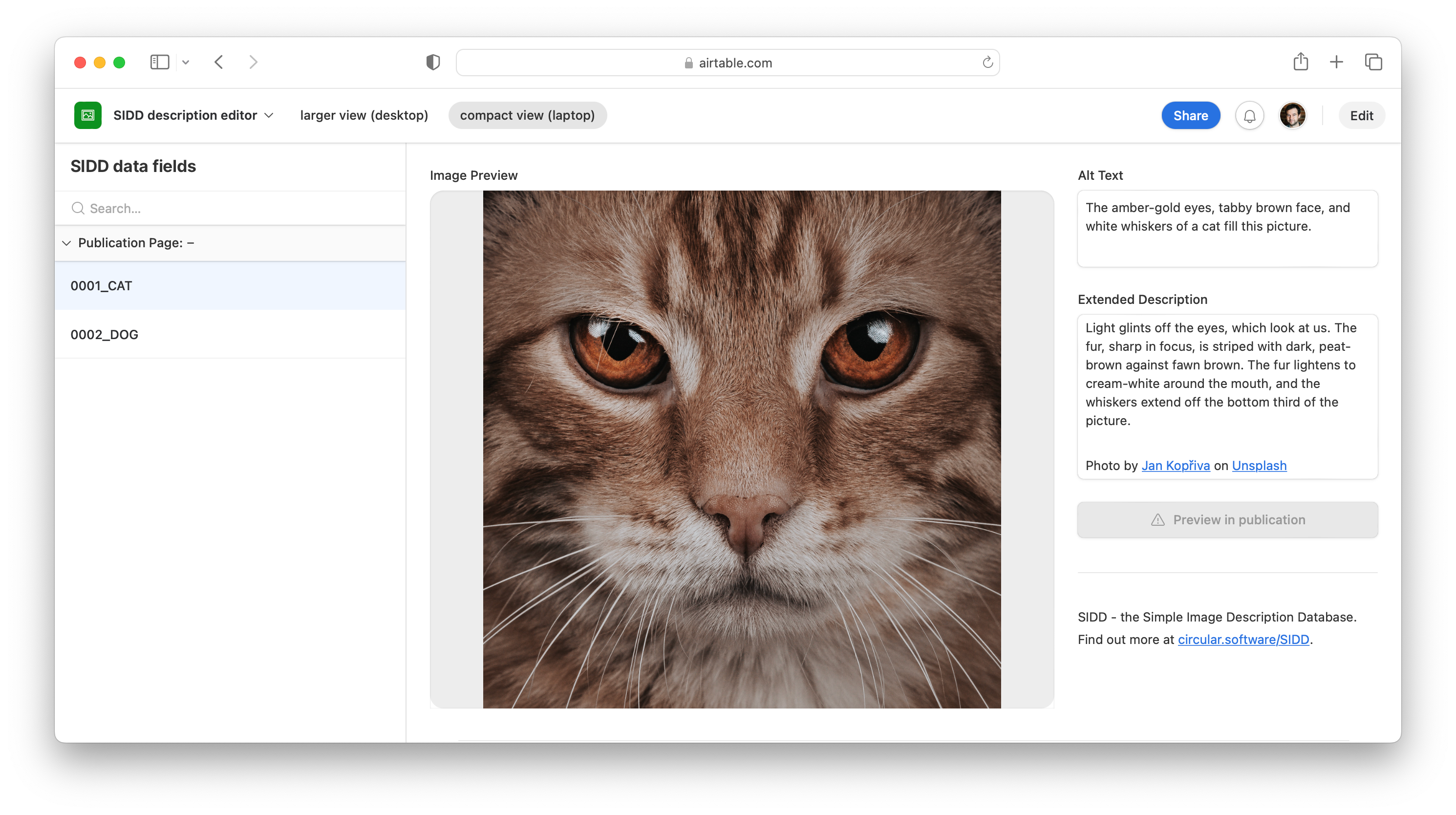Viewport: 1456px width, 815px height.
Task: Open a new browser tab
Action: pyautogui.click(x=1336, y=62)
